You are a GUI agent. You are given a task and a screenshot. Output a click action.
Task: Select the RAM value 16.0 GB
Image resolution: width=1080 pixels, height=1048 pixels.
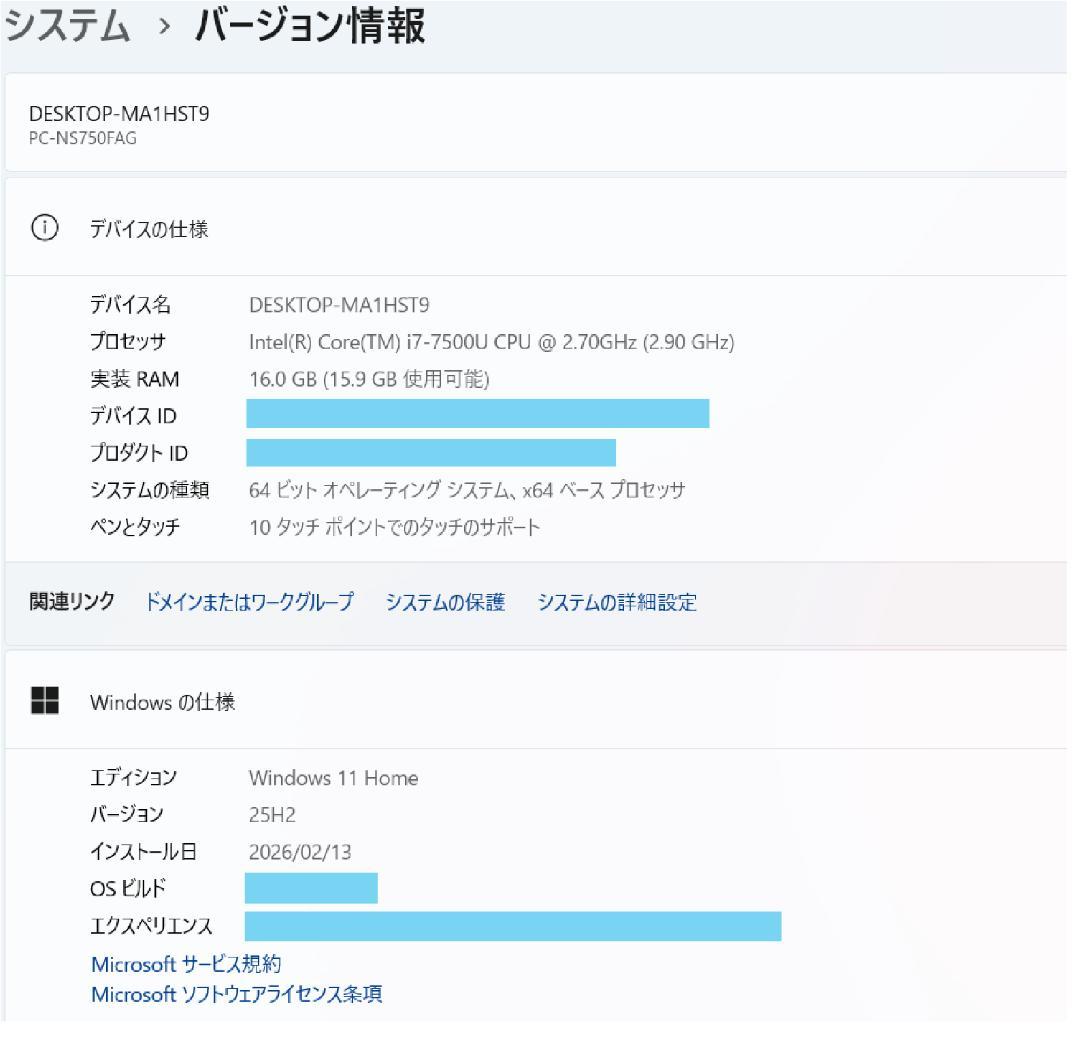369,379
